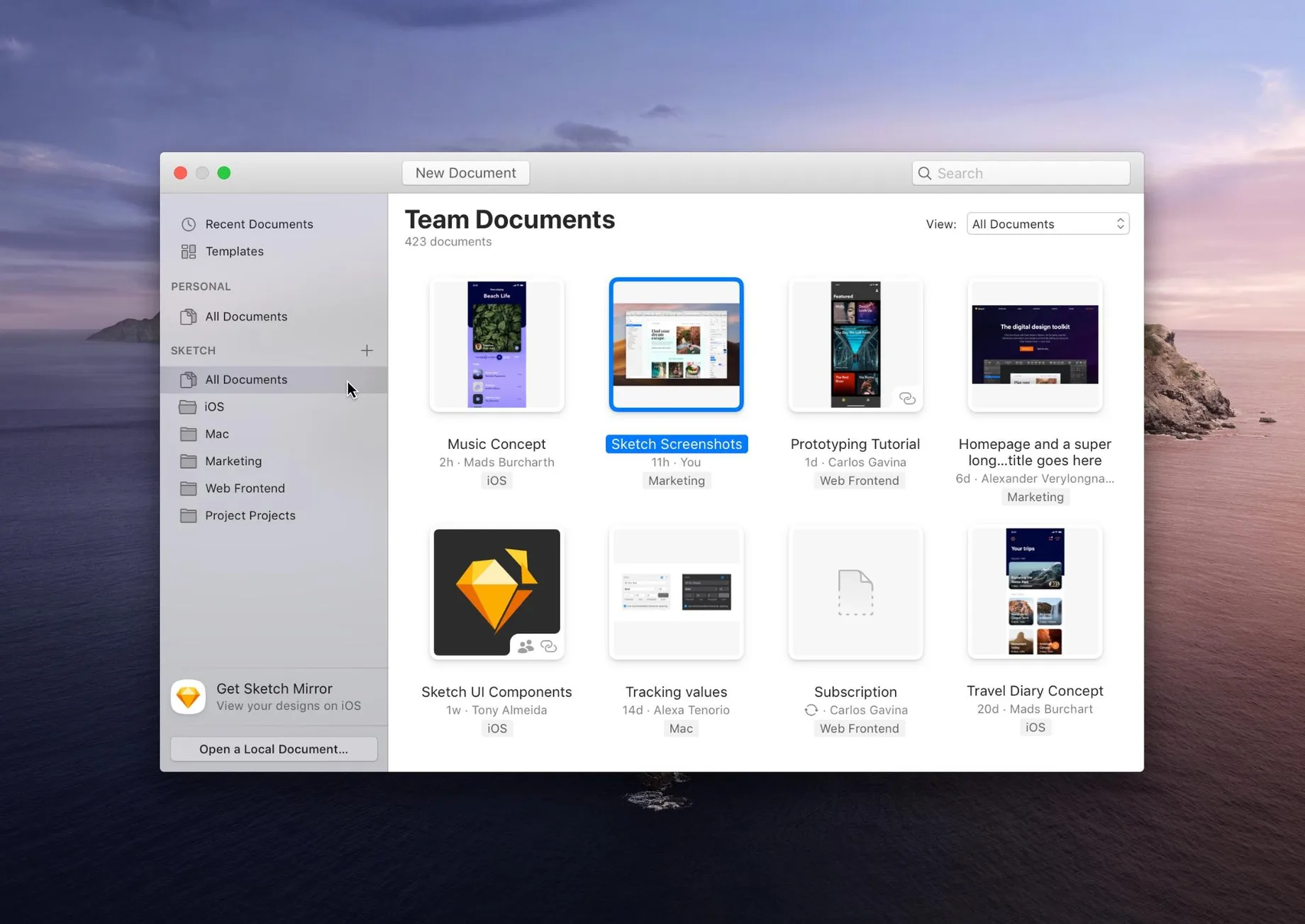Click Web Frontend tag under Subscription
The height and width of the screenshot is (924, 1305).
coord(859,728)
